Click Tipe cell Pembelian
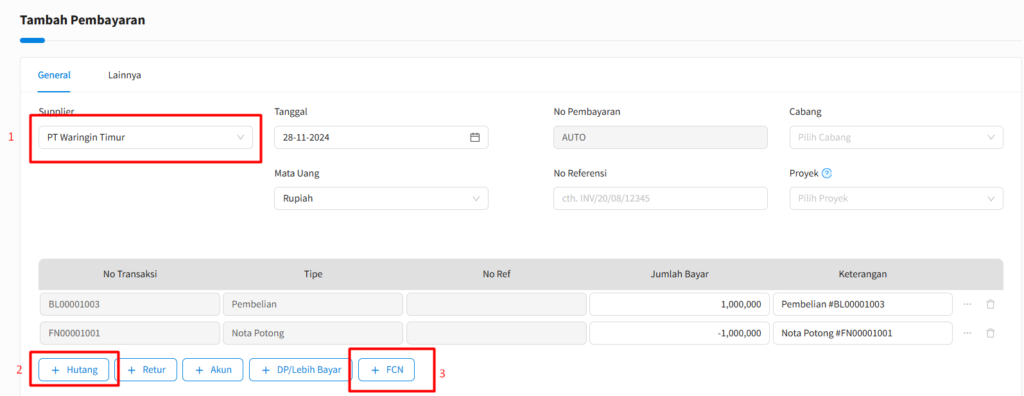 [x=313, y=305]
